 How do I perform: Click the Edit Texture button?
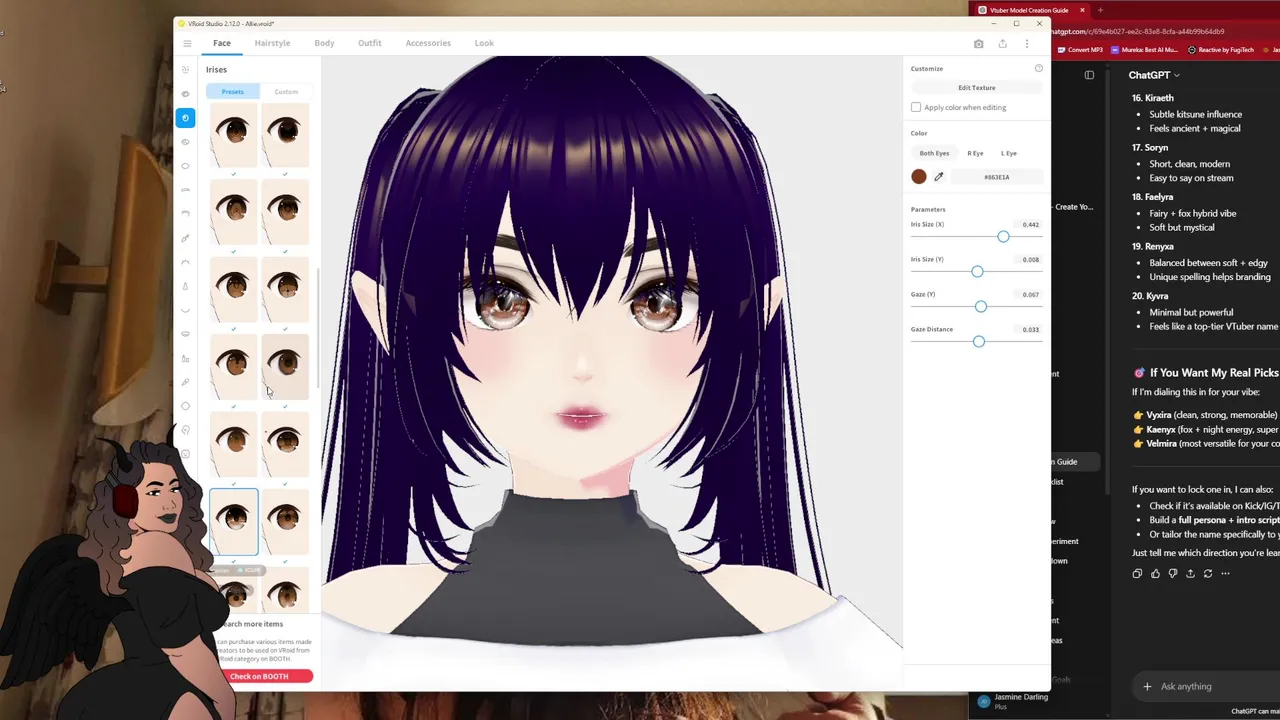(977, 88)
